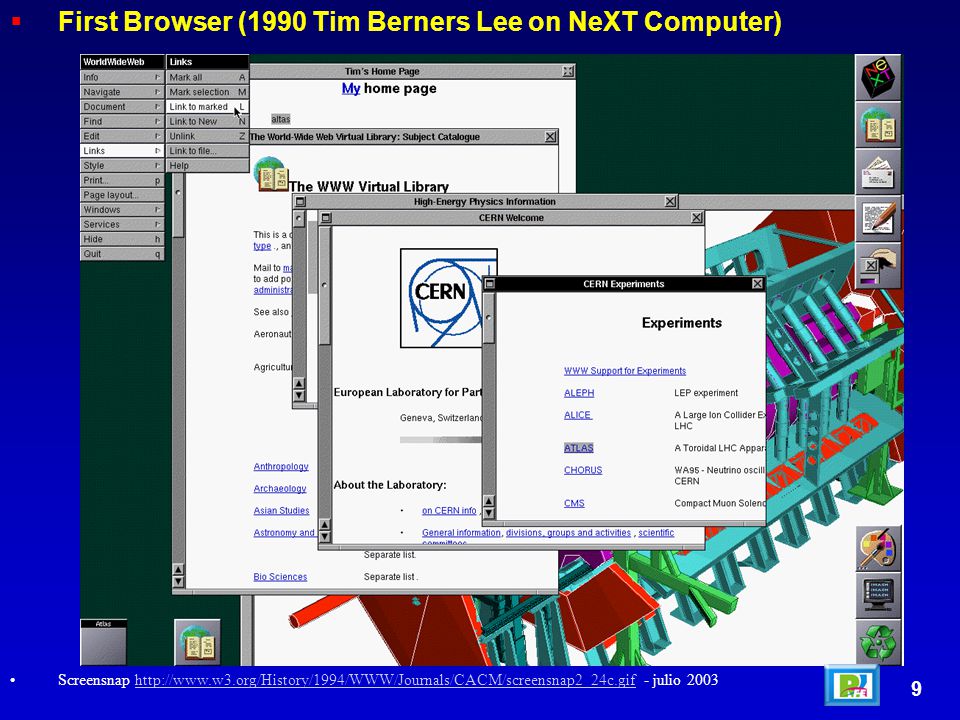Image resolution: width=960 pixels, height=720 pixels.
Task: Select the Links menu item
Action: 122,151
